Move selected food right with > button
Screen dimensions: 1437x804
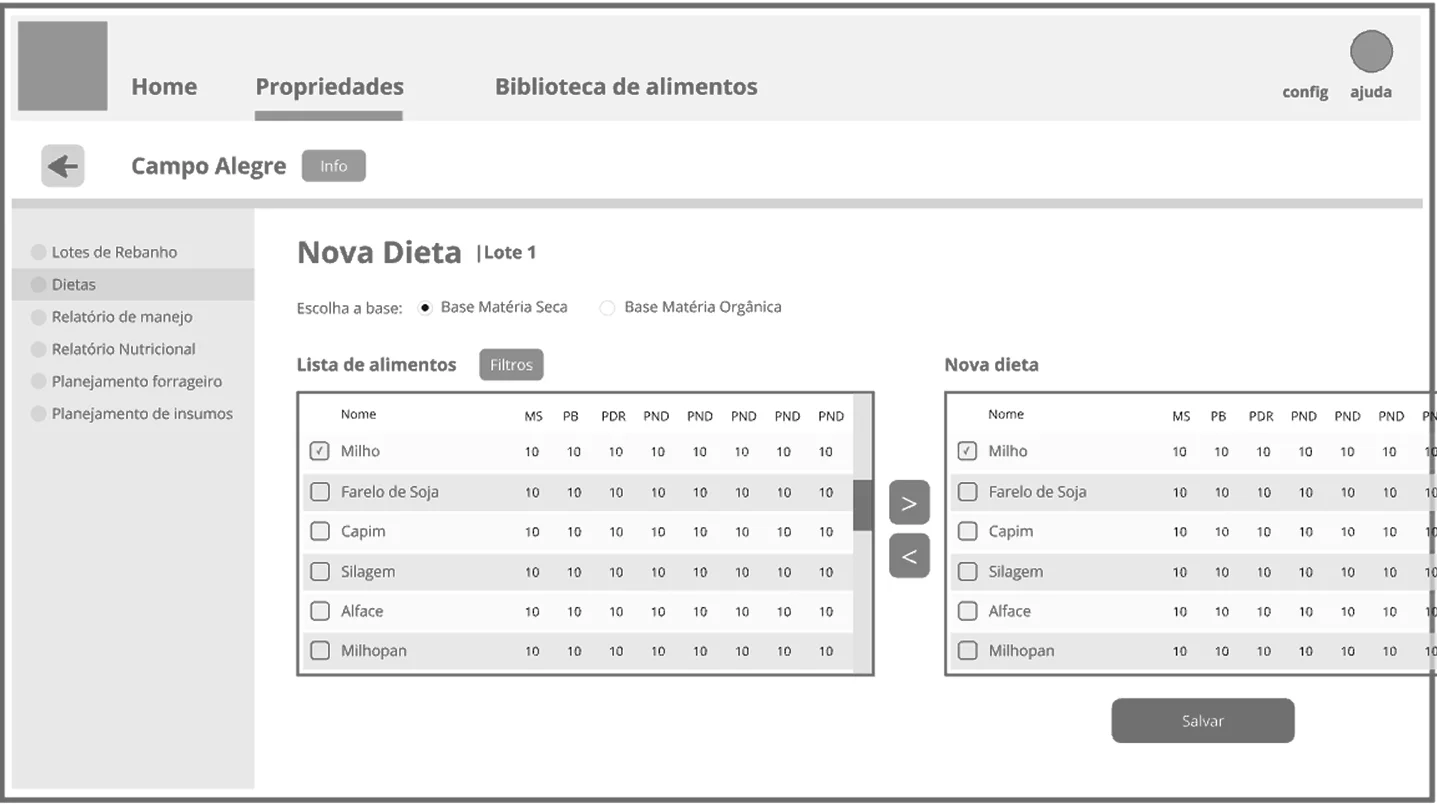[x=909, y=503]
